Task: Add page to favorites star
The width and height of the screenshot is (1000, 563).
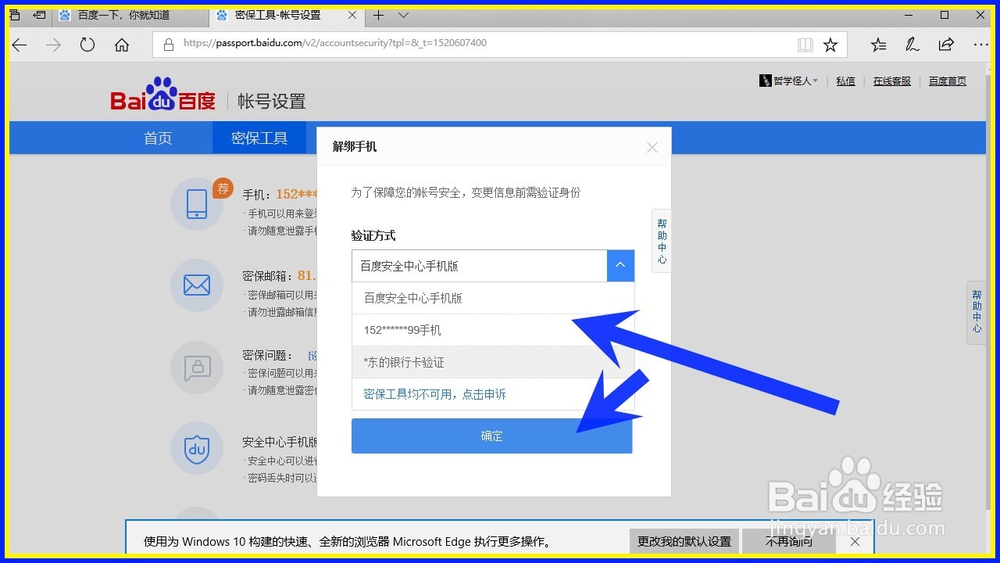Action: [x=830, y=44]
